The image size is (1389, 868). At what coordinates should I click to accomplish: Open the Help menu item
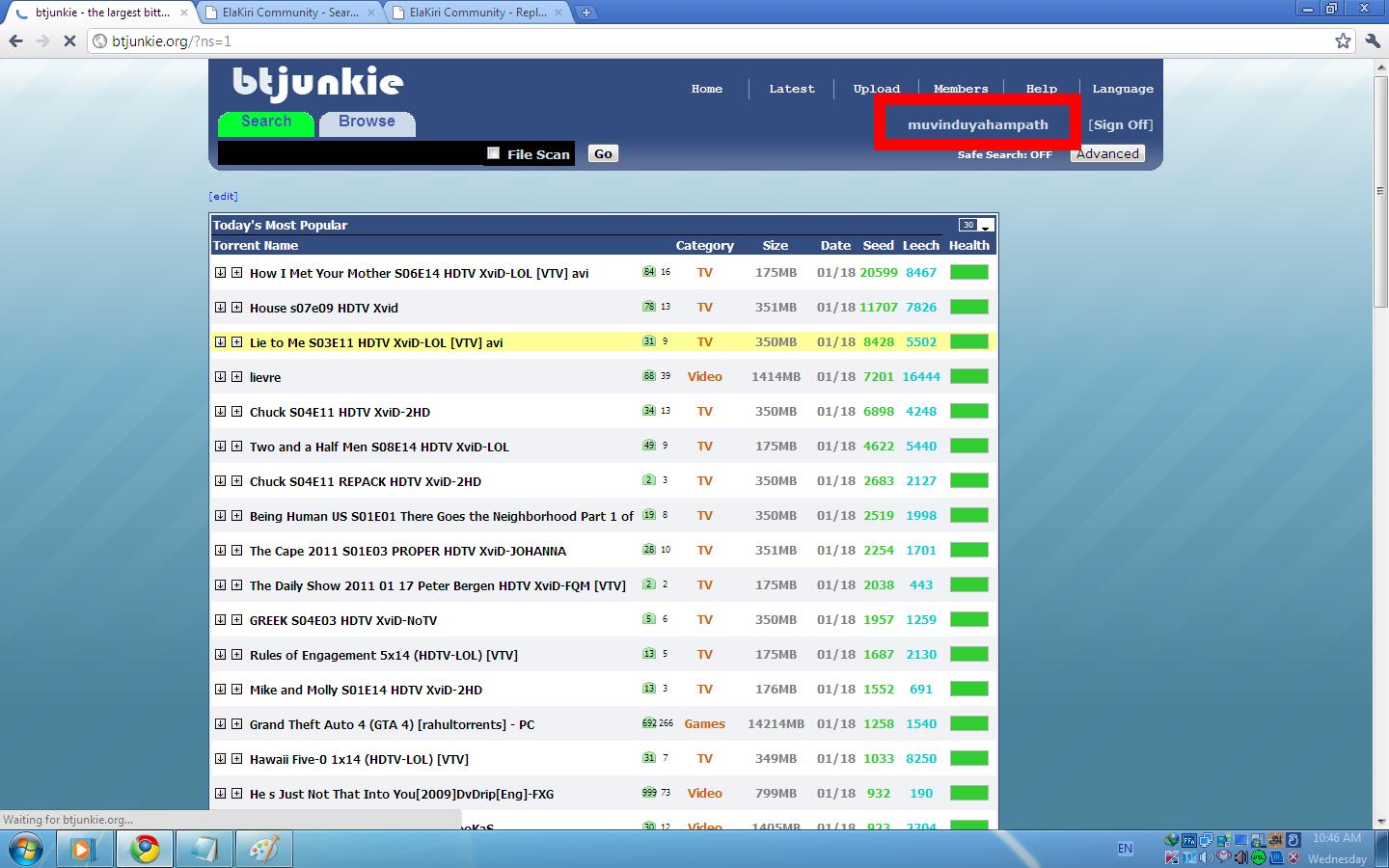click(x=1042, y=89)
